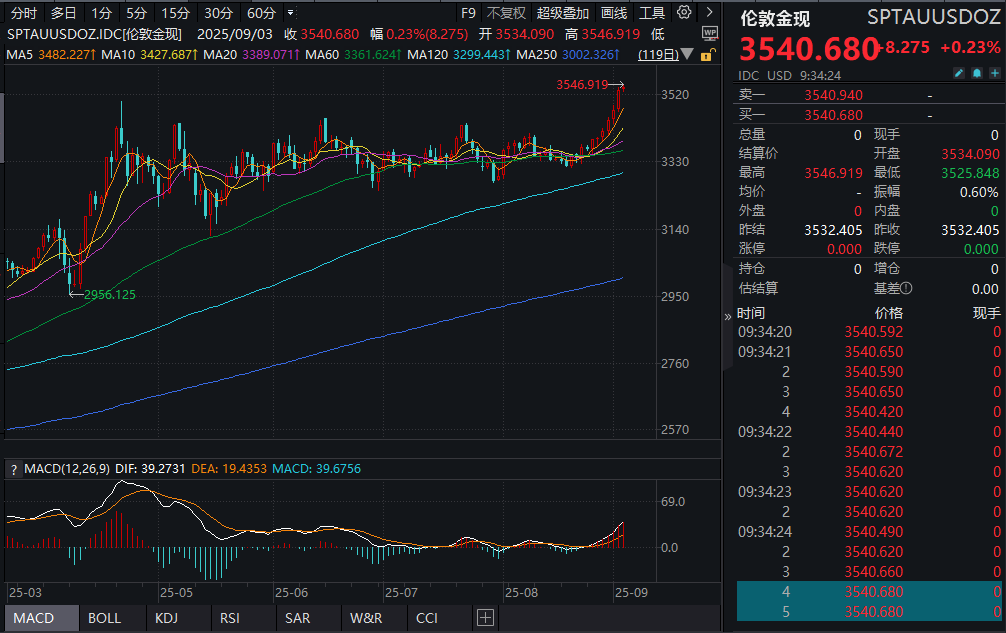1006x633 pixels.
Task: Click the pencil edit icon beside quote
Action: pos(958,74)
